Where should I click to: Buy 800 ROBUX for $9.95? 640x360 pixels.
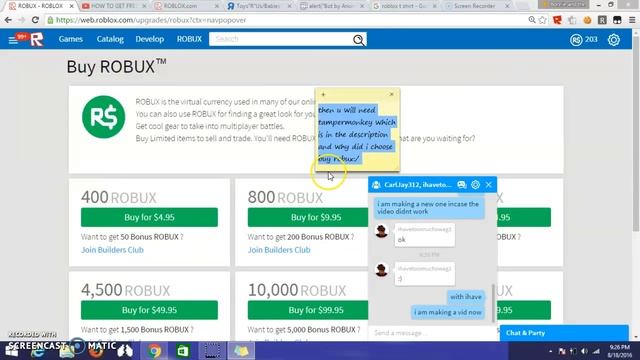click(308, 217)
